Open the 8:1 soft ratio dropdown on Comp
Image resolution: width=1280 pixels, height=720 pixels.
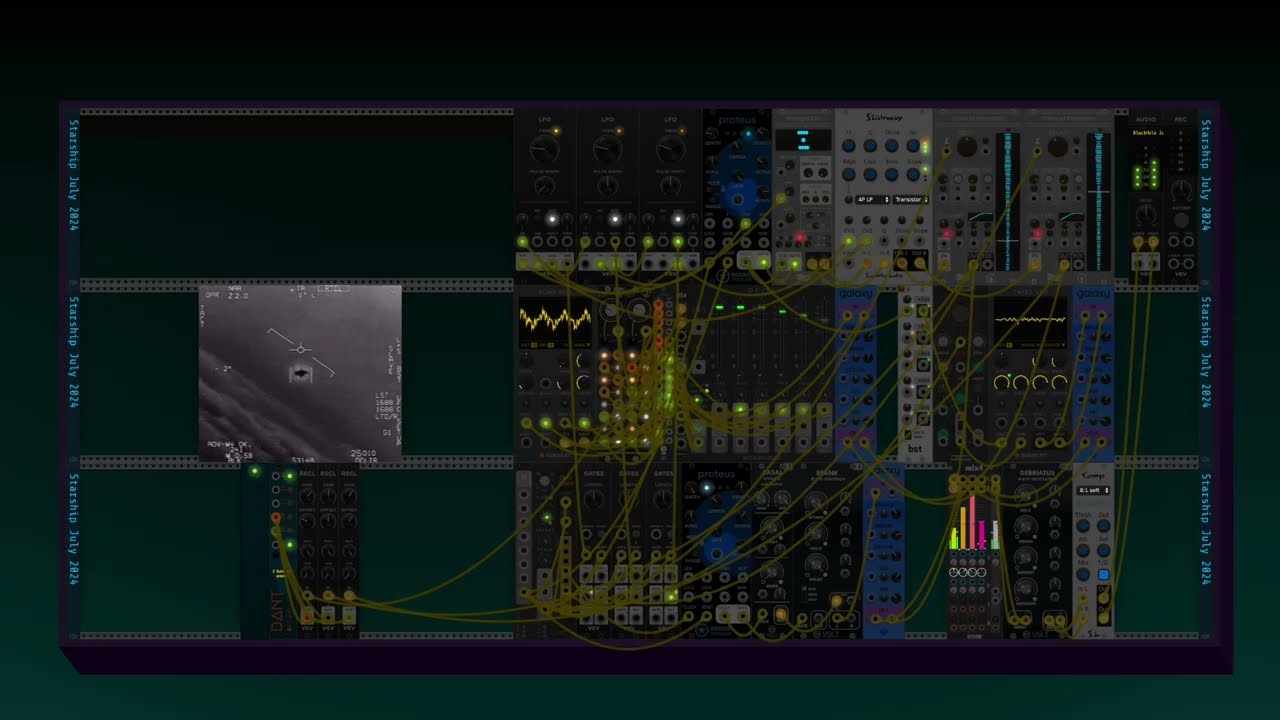tap(1092, 491)
